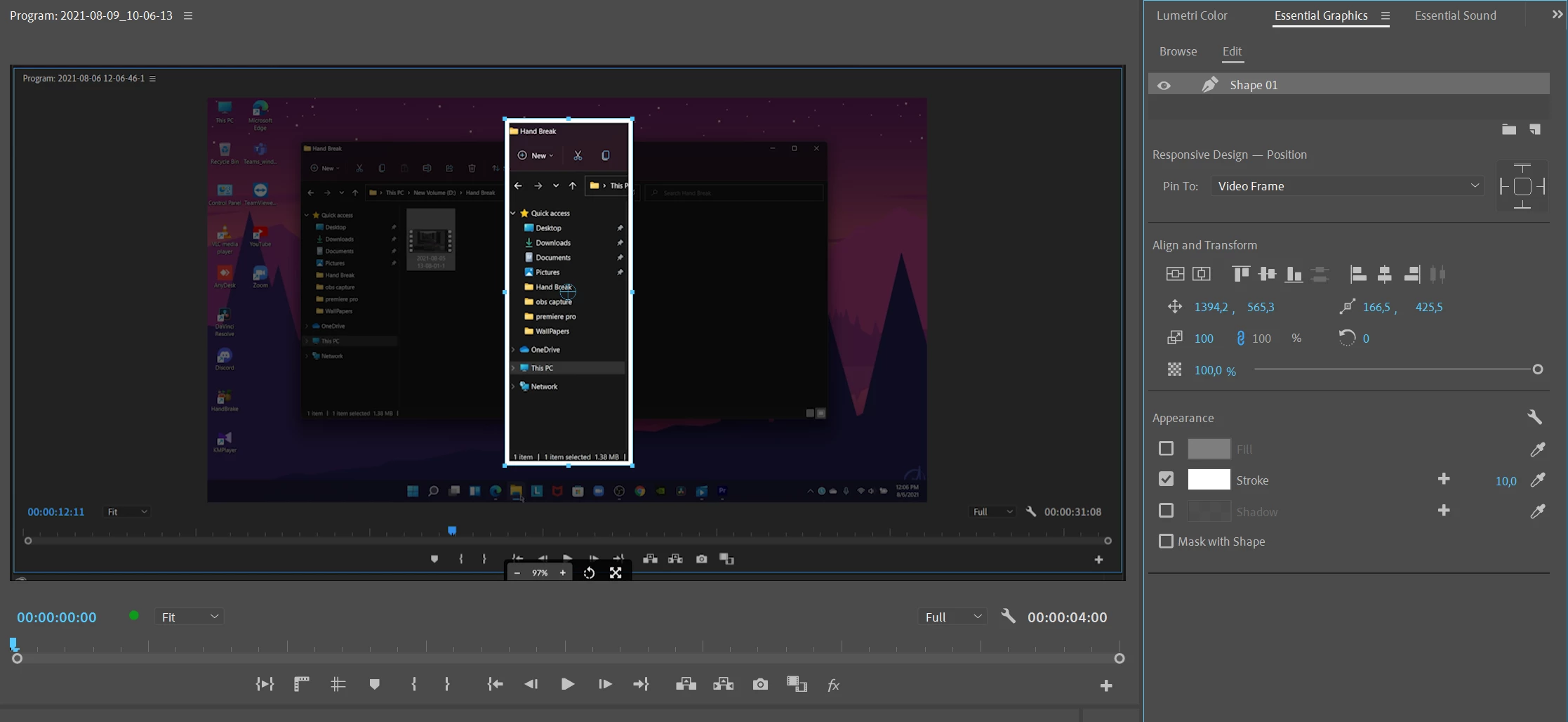This screenshot has width=1568, height=722.
Task: Click the white Stroke color swatch
Action: click(1209, 480)
